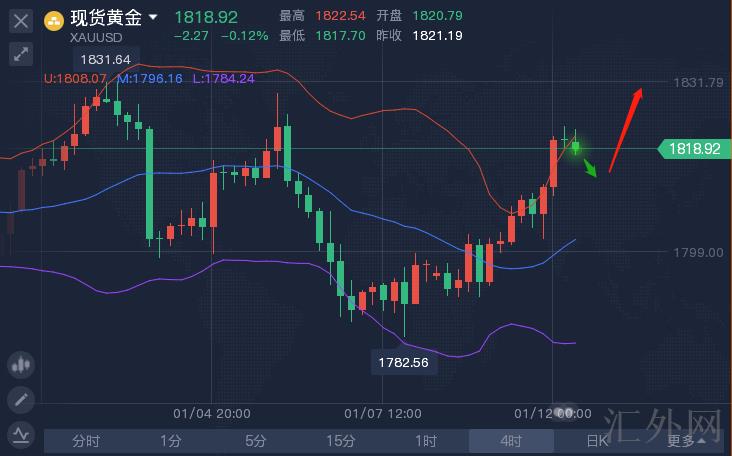Close the gold chart view
The height and width of the screenshot is (456, 732).
(x=21, y=20)
